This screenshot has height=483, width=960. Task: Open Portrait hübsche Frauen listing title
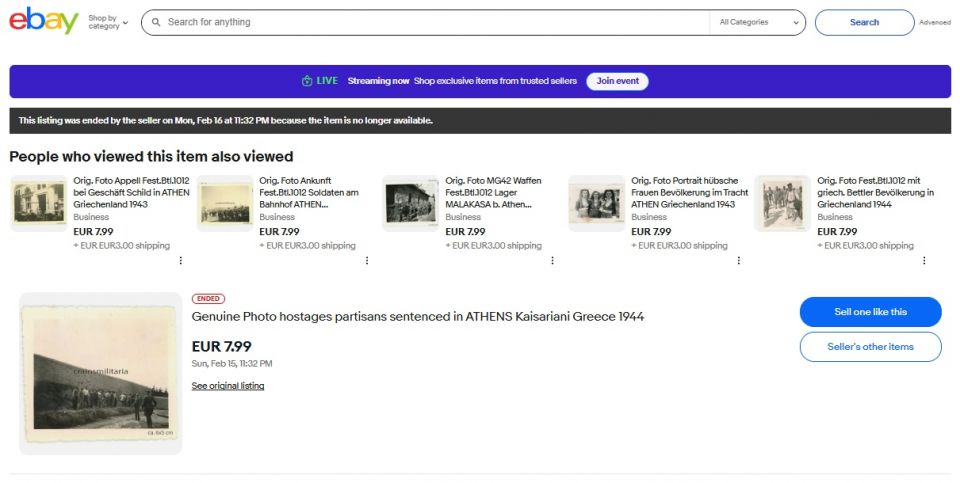coord(689,192)
